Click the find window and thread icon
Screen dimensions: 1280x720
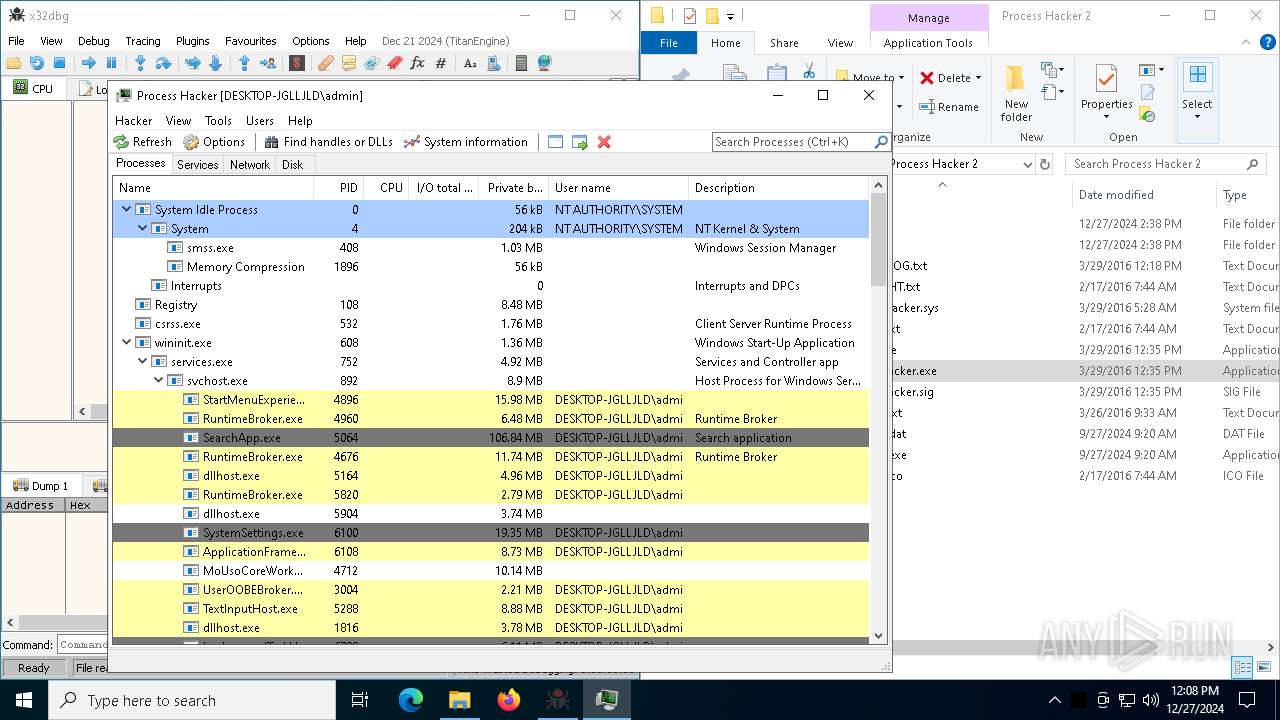(x=580, y=142)
